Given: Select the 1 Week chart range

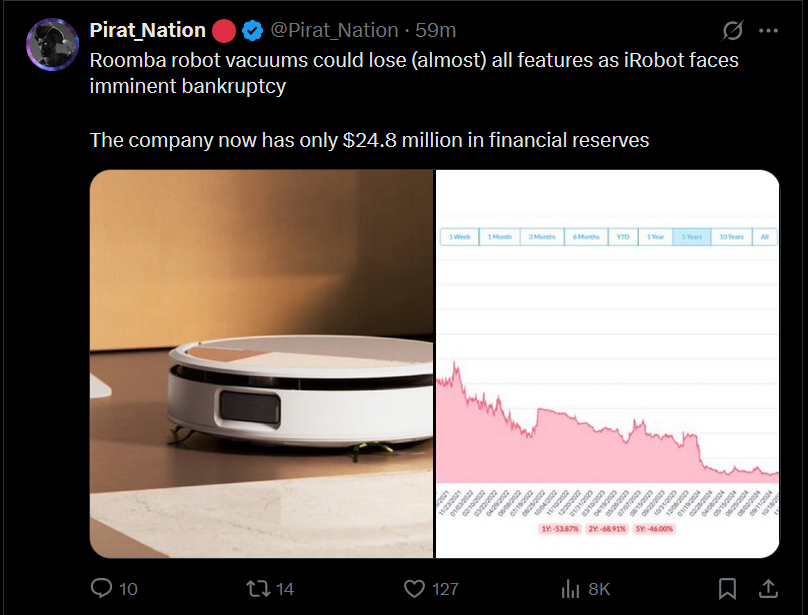Looking at the screenshot, I should pos(459,236).
